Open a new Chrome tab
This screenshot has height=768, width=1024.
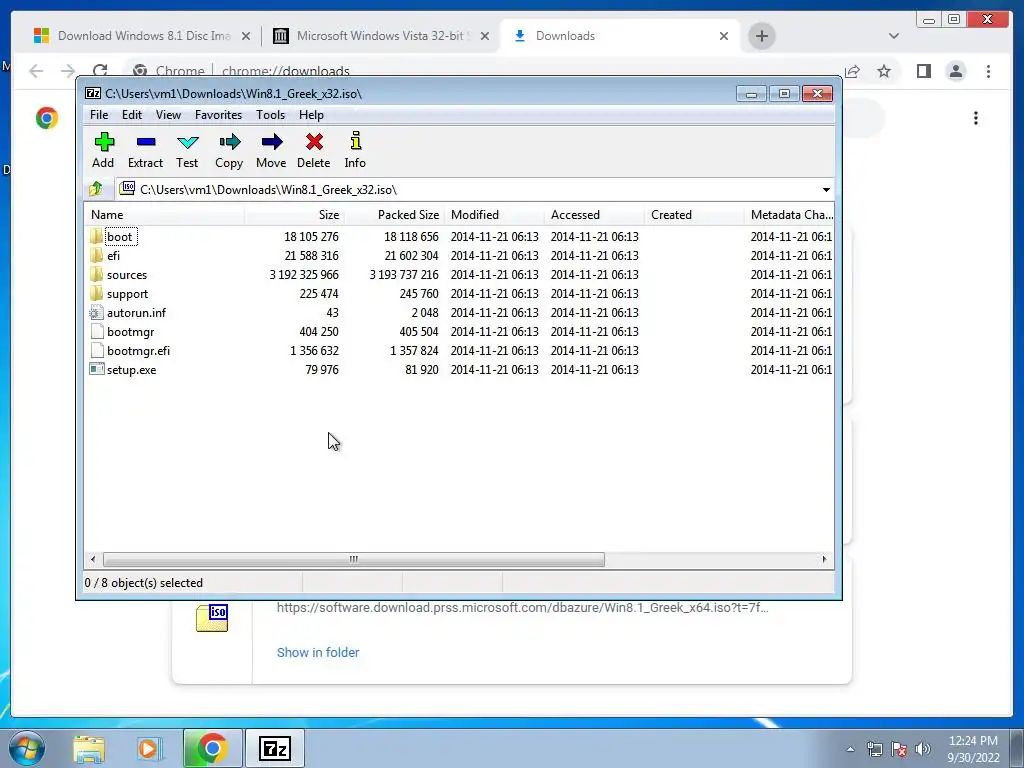(761, 36)
